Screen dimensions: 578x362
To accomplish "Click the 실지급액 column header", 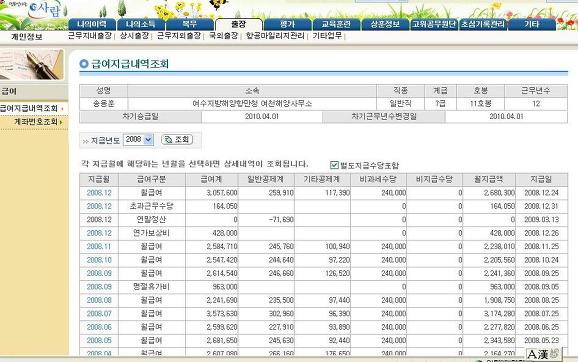I will [x=489, y=180].
